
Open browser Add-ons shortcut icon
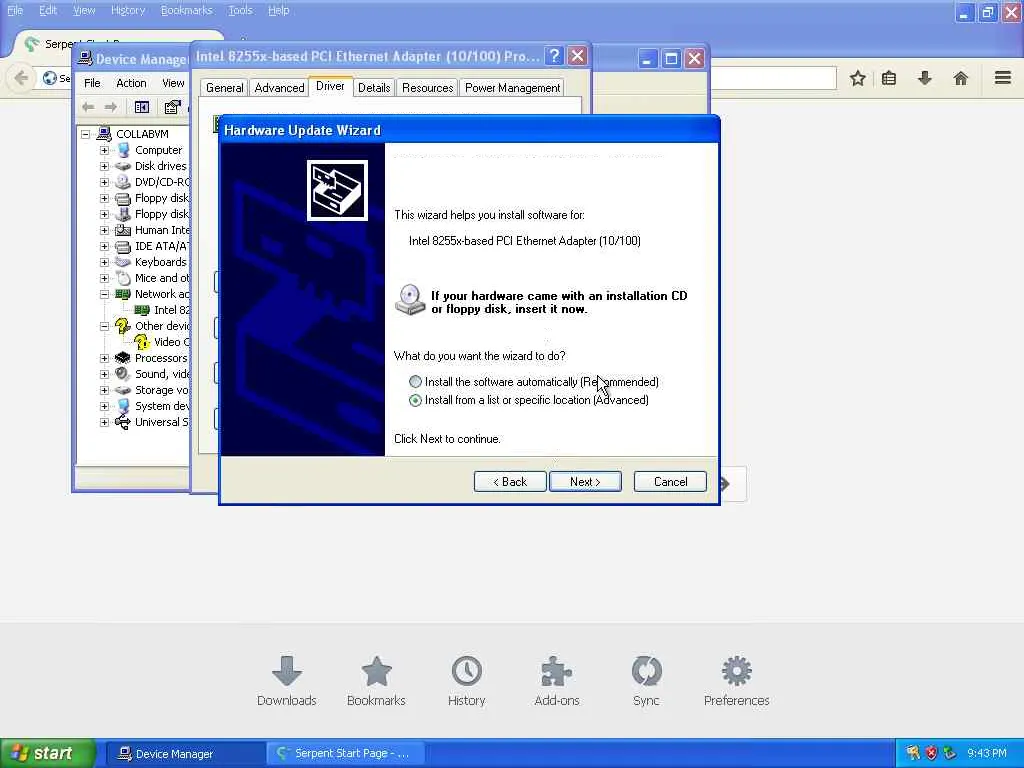pos(556,671)
